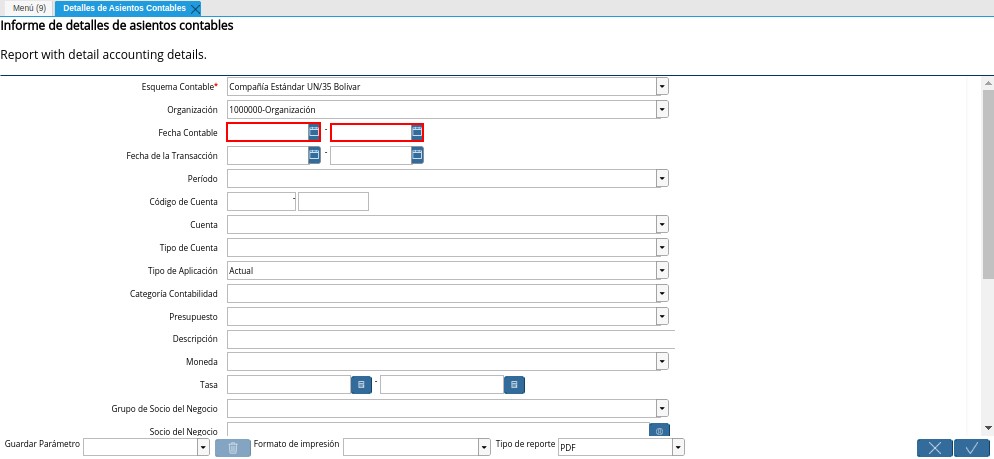
Task: Click the 'Report with detail accounting details.' text
Action: tap(103, 55)
